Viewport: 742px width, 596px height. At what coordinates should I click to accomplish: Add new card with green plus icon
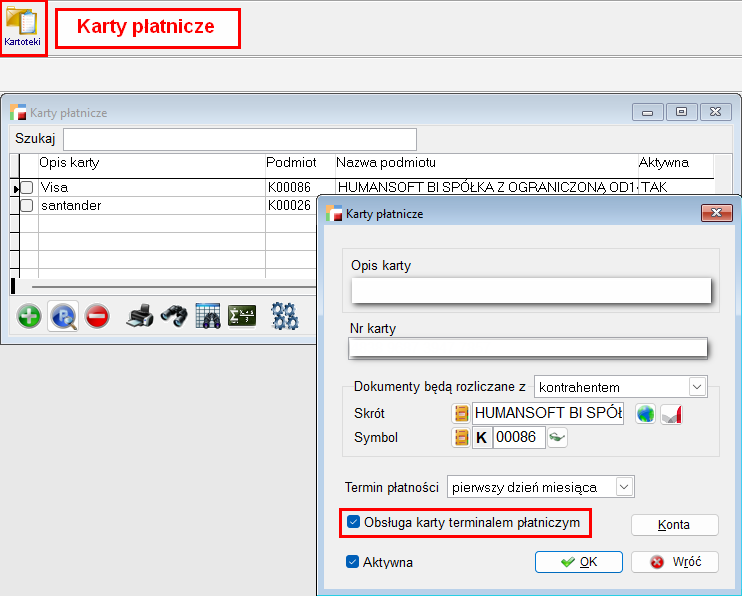29,316
